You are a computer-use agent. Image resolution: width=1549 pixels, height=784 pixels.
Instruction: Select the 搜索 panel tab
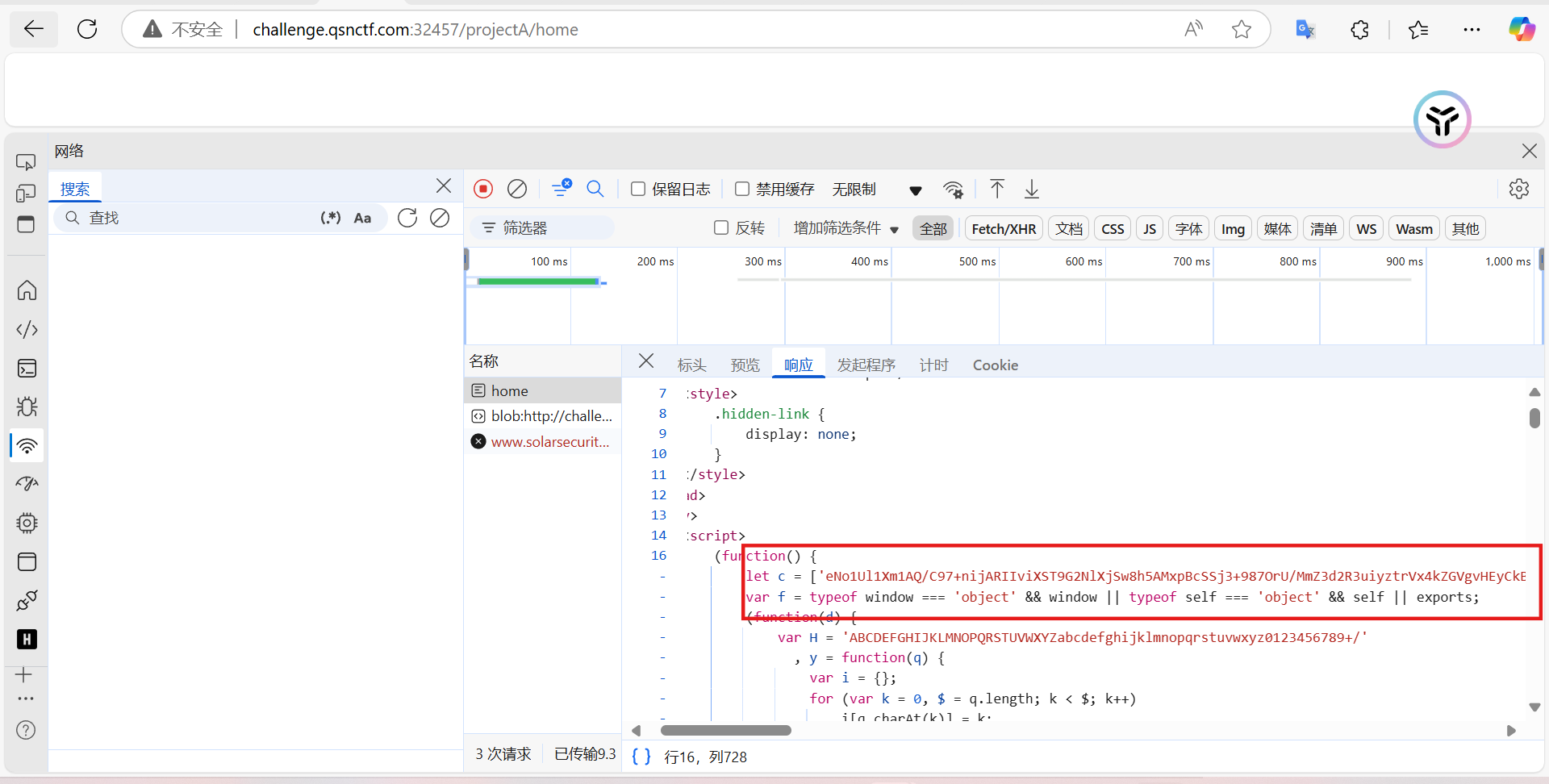pyautogui.click(x=75, y=189)
